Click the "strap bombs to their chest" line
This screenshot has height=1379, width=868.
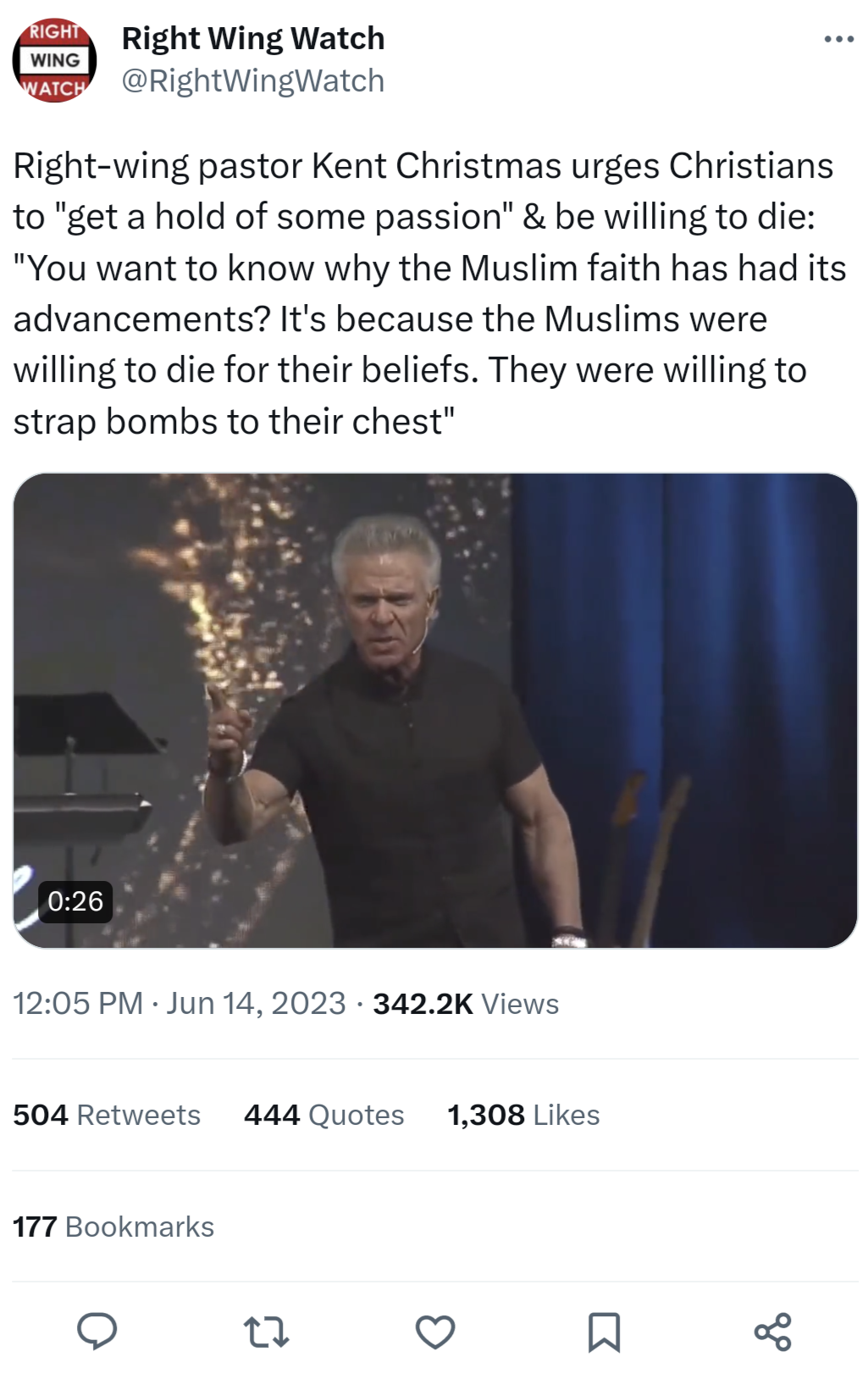(x=234, y=421)
